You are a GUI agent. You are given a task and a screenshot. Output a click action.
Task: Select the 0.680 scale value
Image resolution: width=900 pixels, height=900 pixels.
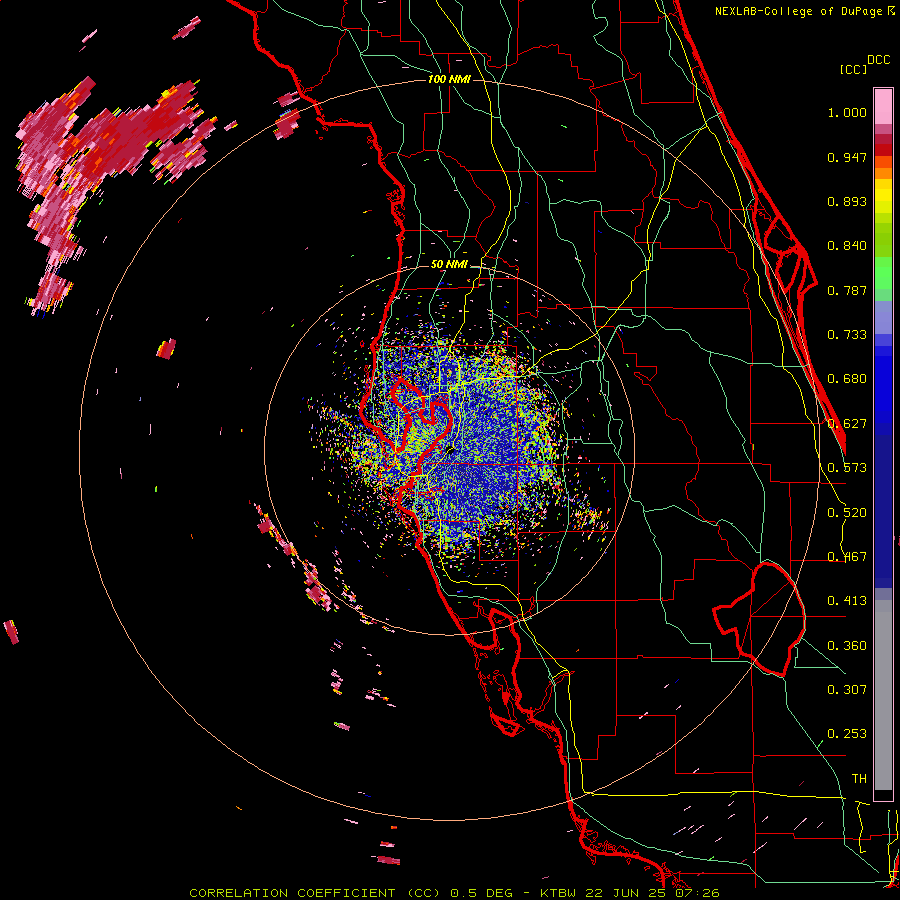point(847,379)
